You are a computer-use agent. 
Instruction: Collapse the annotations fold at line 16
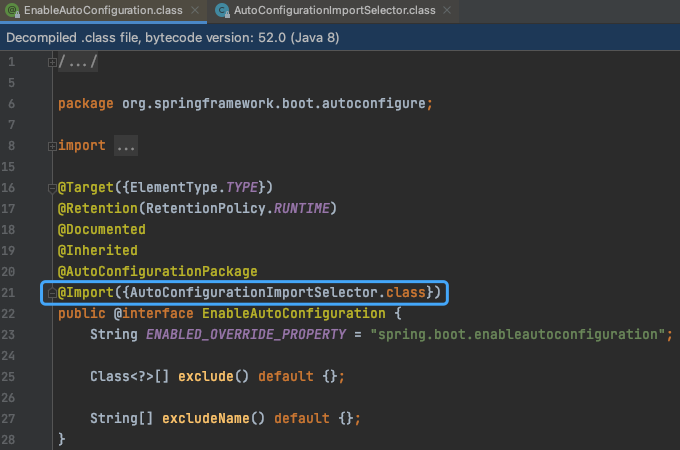coord(52,188)
